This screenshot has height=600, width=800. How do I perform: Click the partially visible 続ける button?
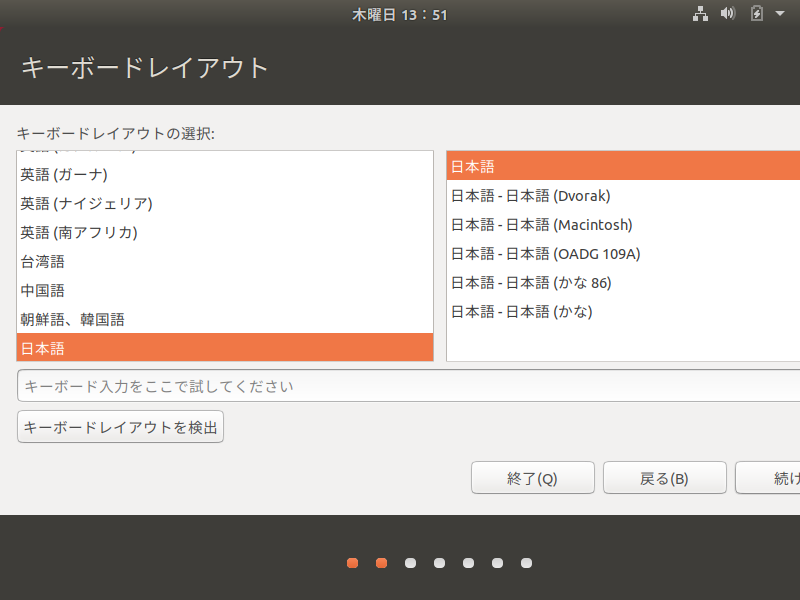(x=768, y=478)
